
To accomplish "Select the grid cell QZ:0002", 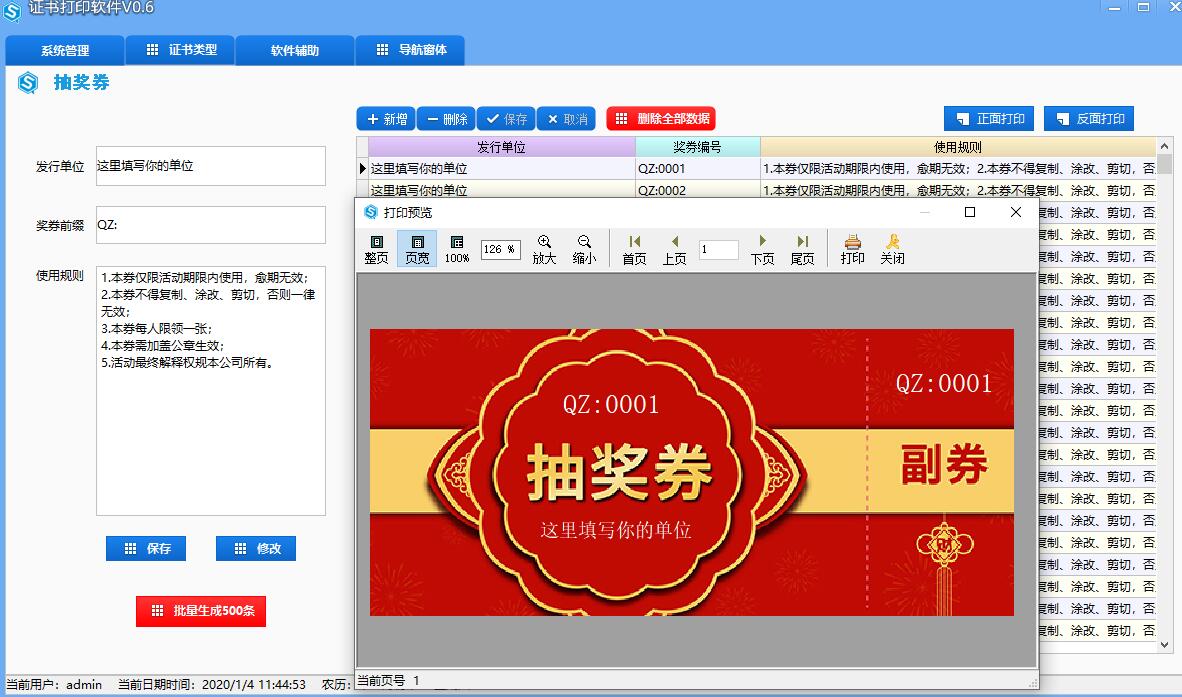I will point(697,190).
